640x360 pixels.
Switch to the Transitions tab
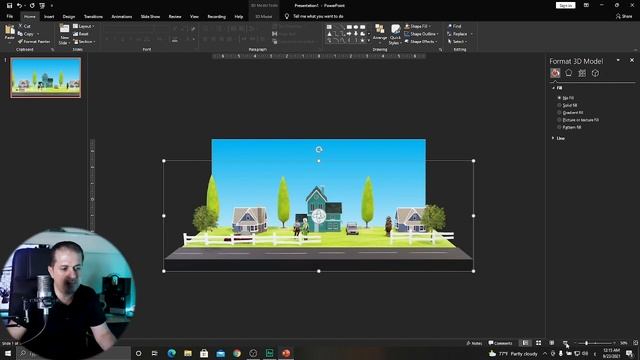pos(93,16)
